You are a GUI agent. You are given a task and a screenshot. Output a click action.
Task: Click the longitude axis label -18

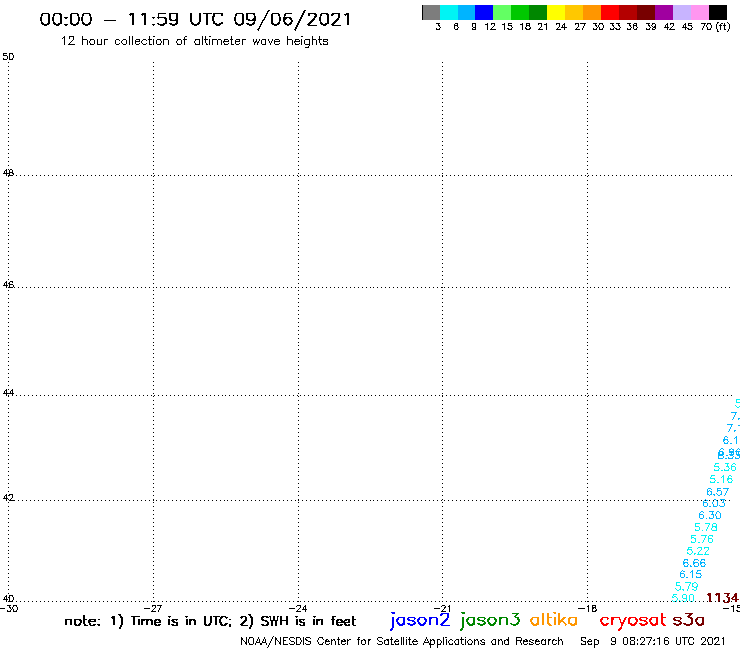pyautogui.click(x=587, y=608)
